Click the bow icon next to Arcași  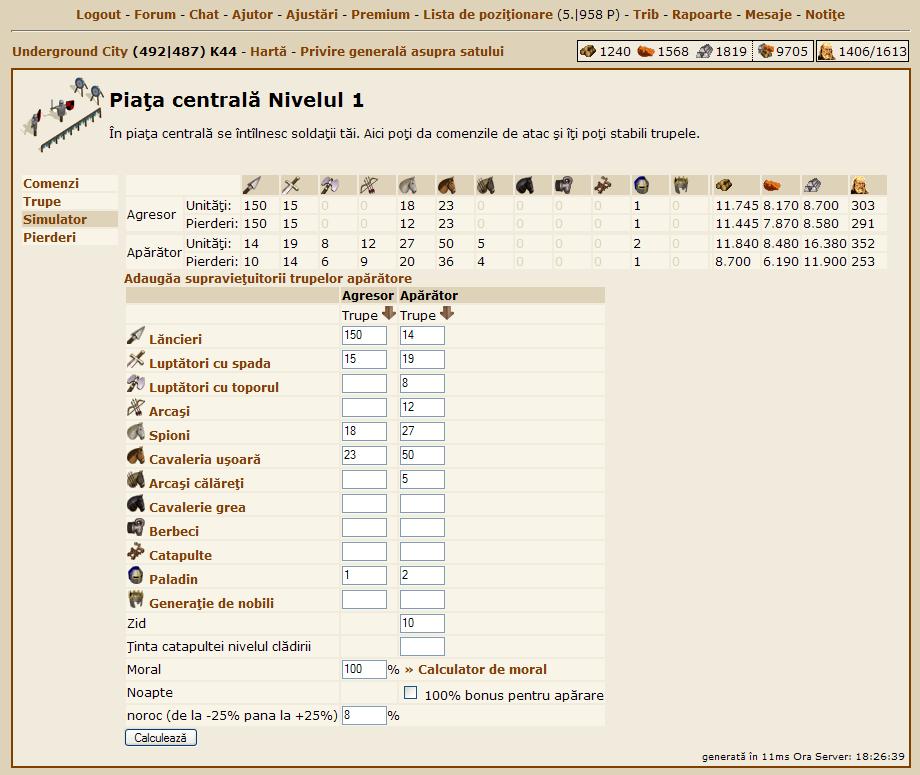(x=136, y=409)
